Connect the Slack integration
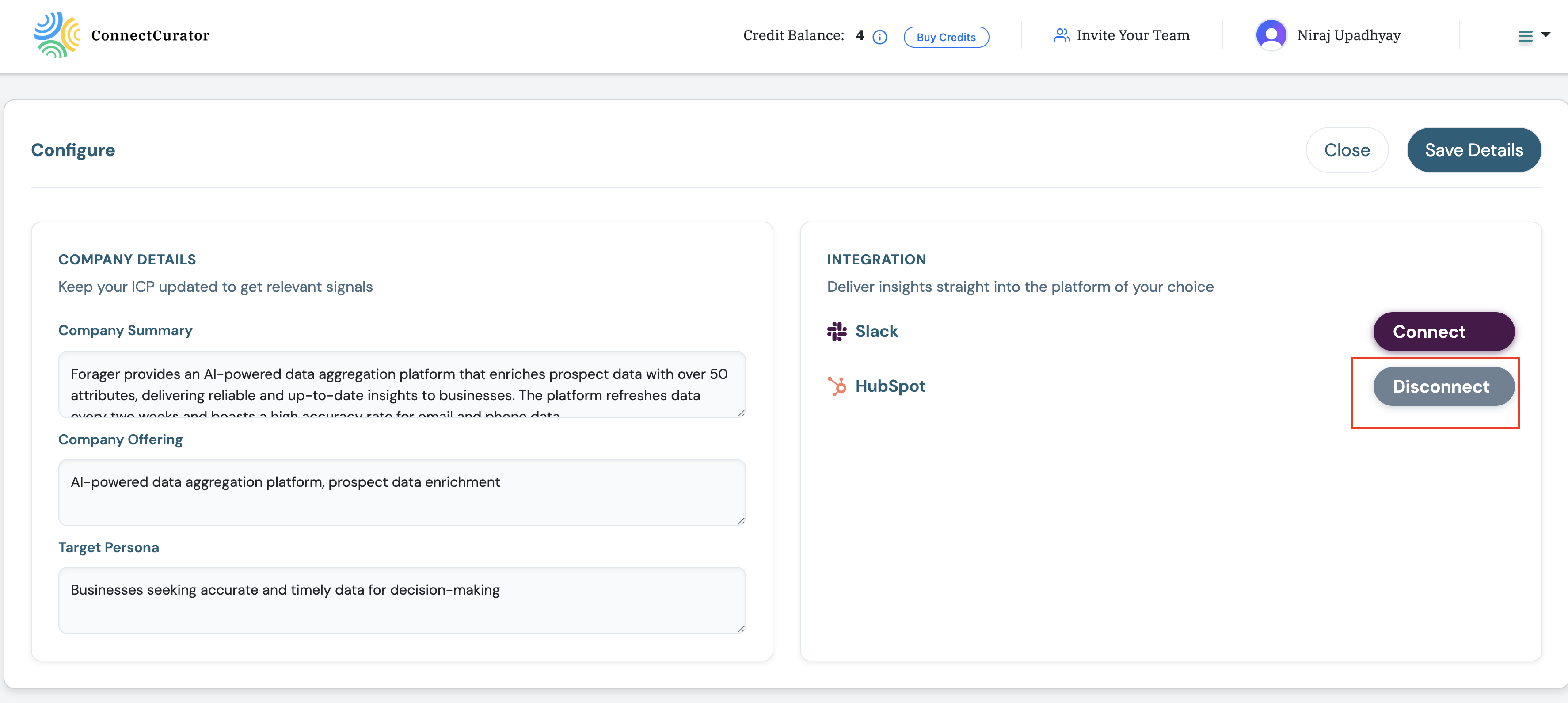This screenshot has height=703, width=1568. [x=1443, y=332]
